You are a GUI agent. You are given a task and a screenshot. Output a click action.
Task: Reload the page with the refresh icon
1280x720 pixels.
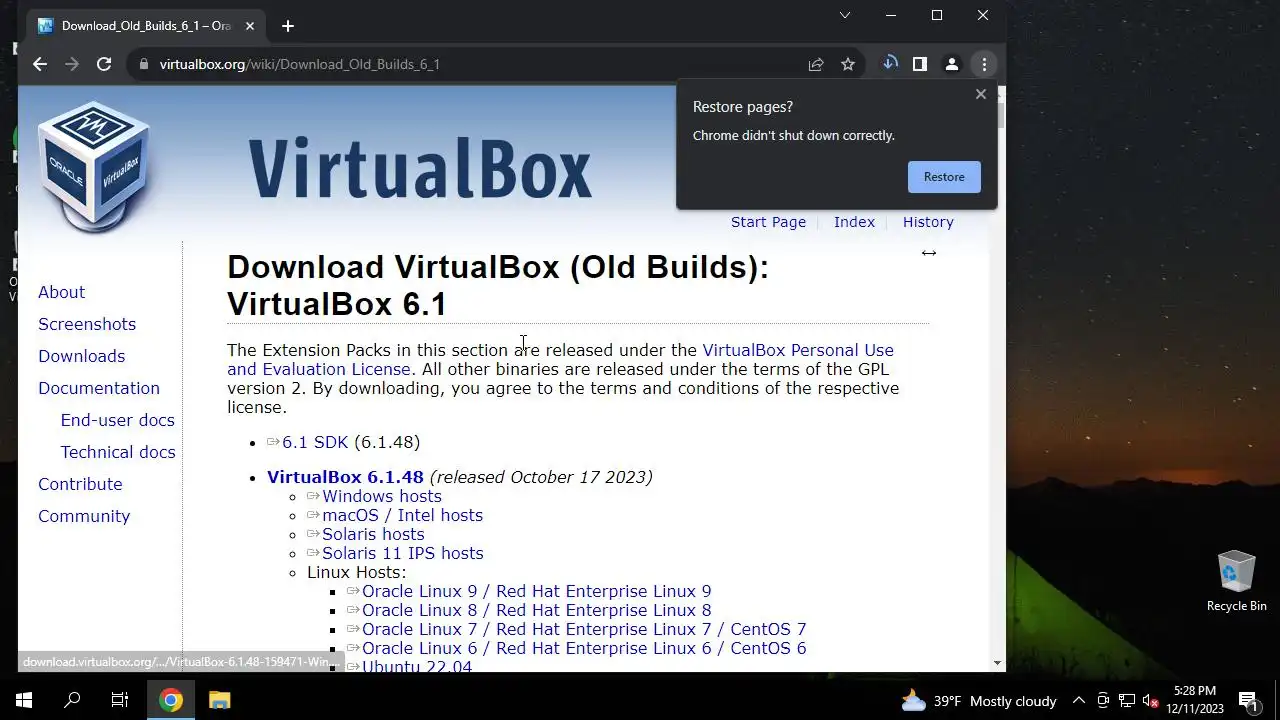(104, 64)
